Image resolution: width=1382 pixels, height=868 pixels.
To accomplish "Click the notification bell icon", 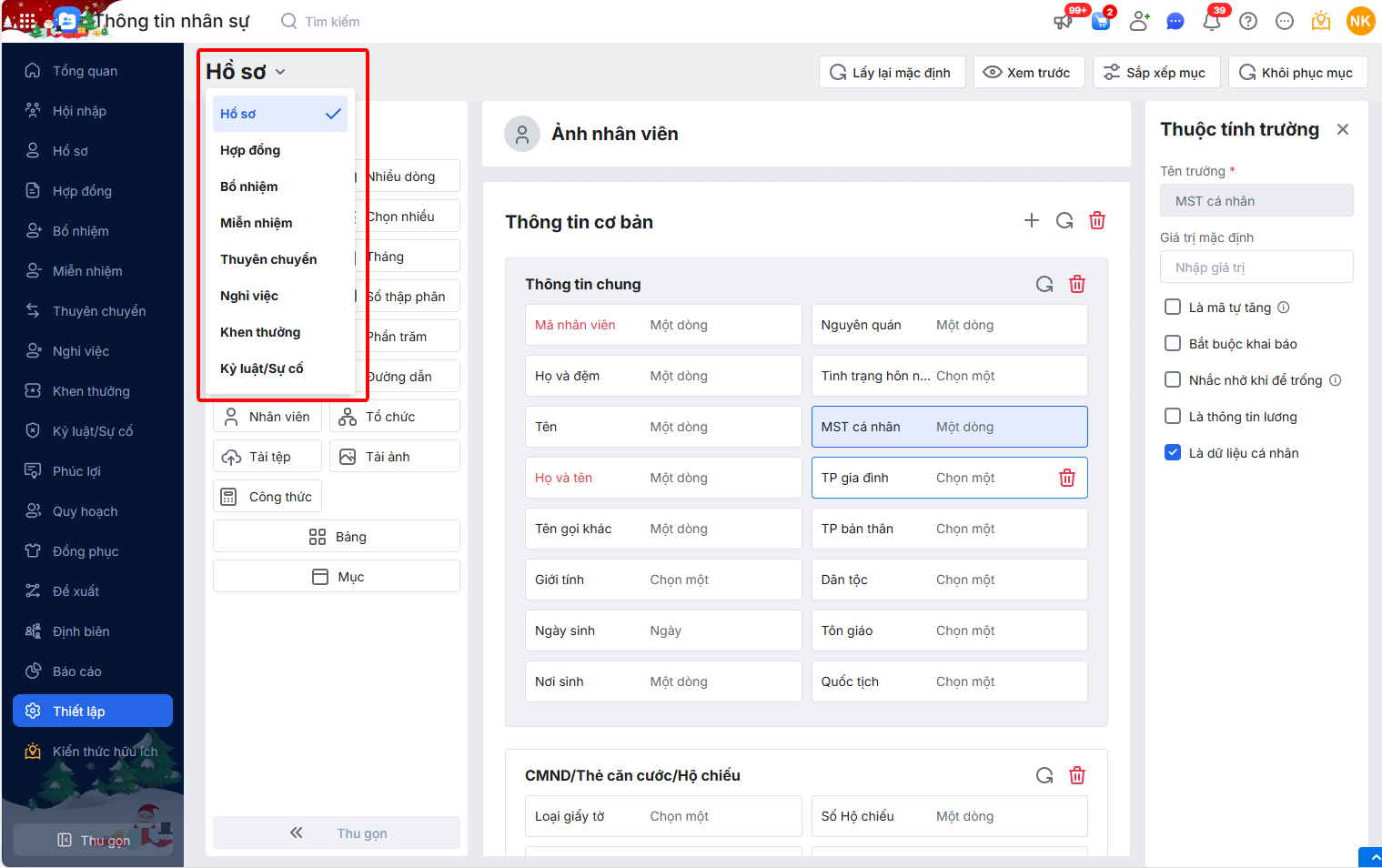I will [1211, 21].
